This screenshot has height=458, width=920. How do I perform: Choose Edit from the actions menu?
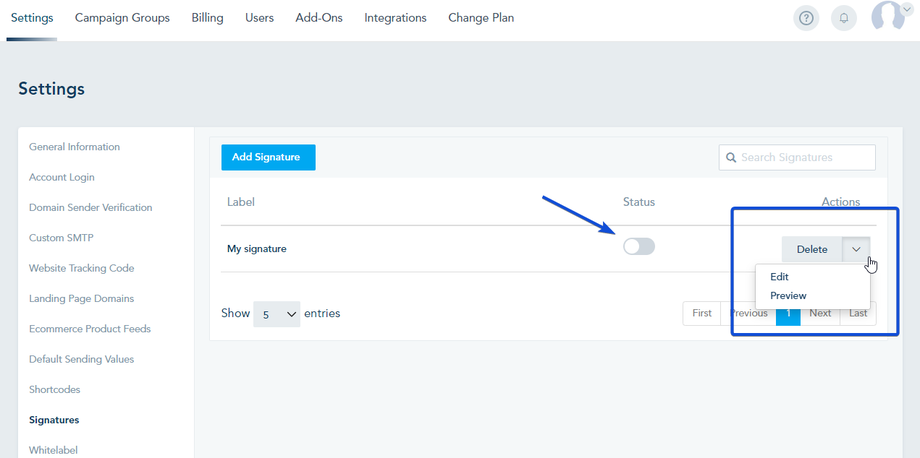point(780,277)
